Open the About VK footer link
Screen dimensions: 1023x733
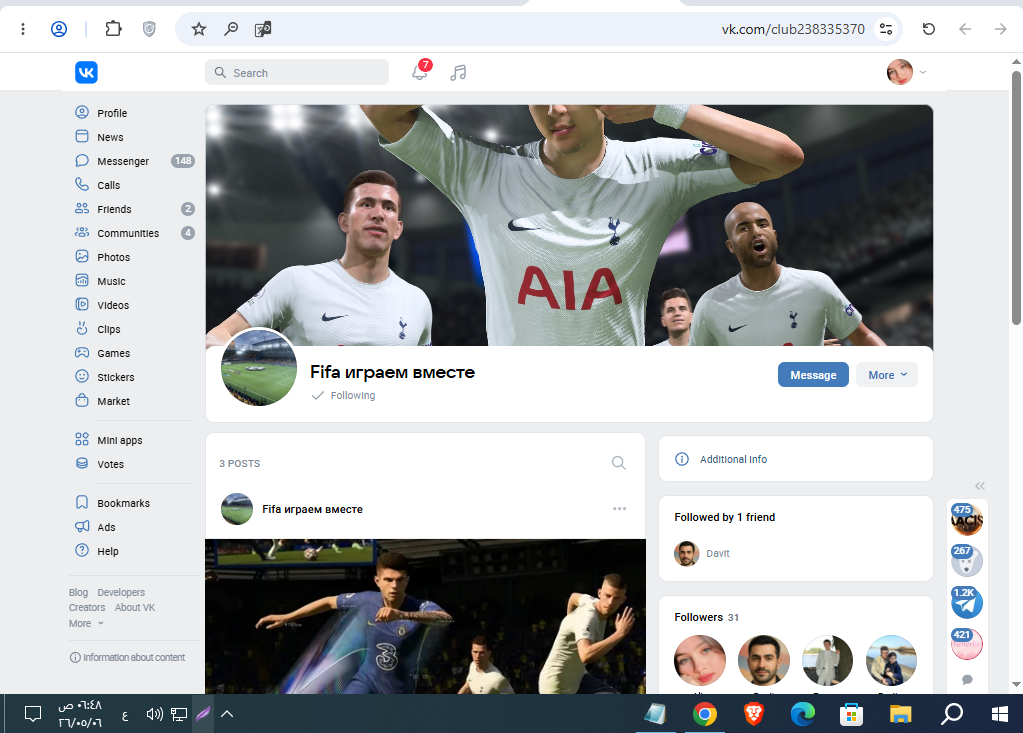pos(135,607)
